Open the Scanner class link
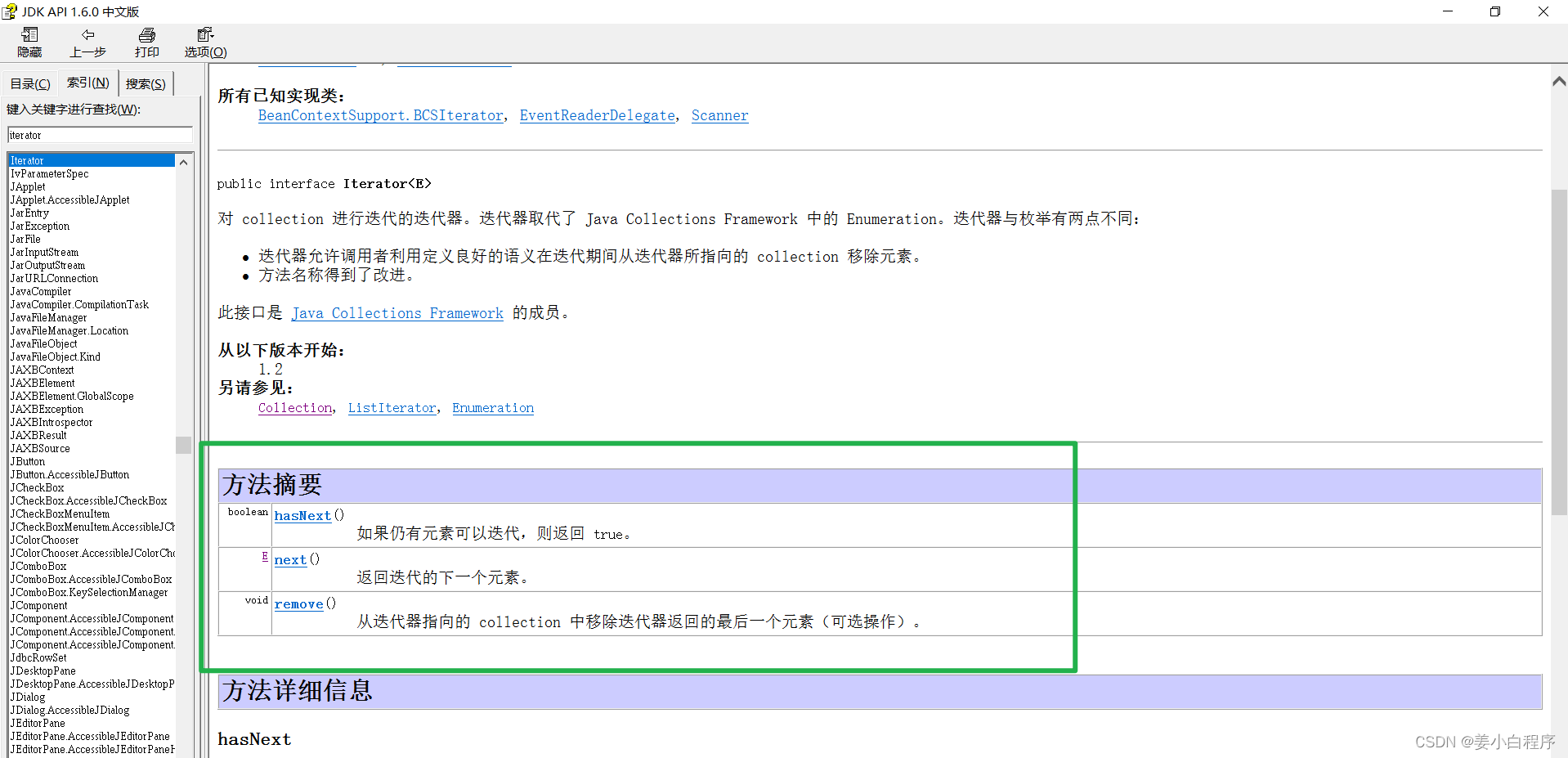 point(719,115)
